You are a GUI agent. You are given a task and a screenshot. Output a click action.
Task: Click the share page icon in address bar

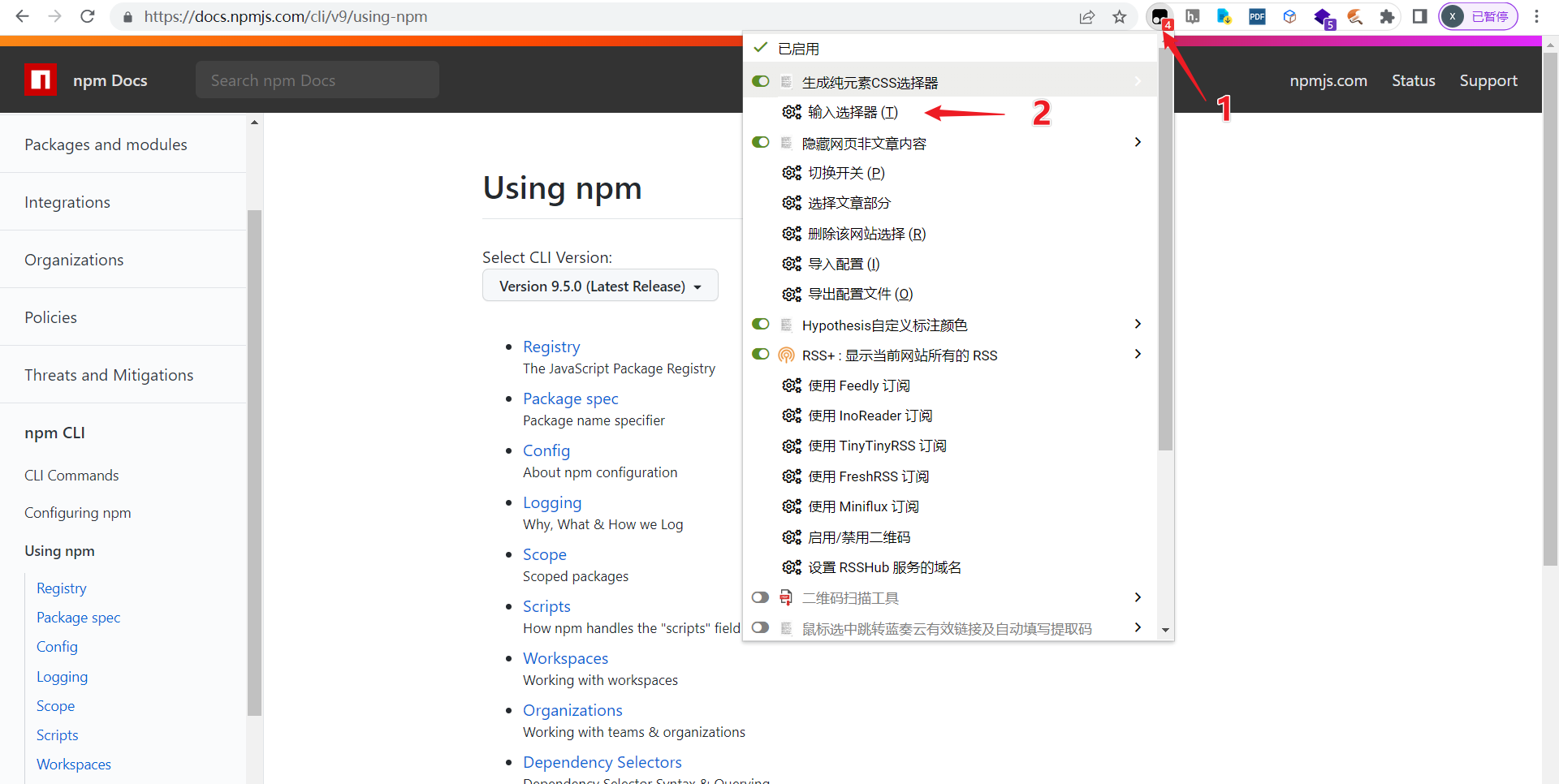coord(1086,16)
